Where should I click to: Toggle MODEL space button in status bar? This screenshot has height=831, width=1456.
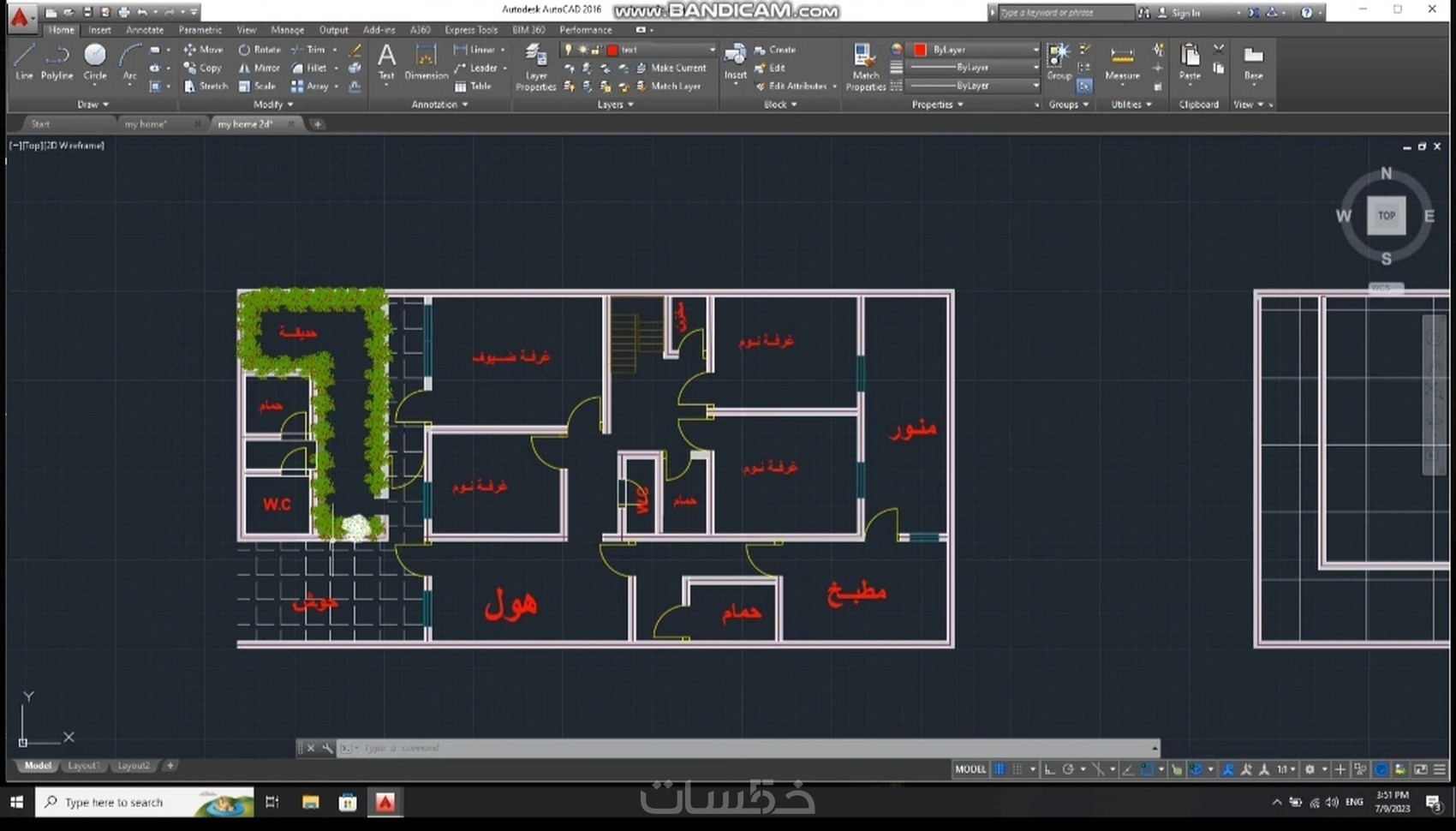tap(970, 769)
